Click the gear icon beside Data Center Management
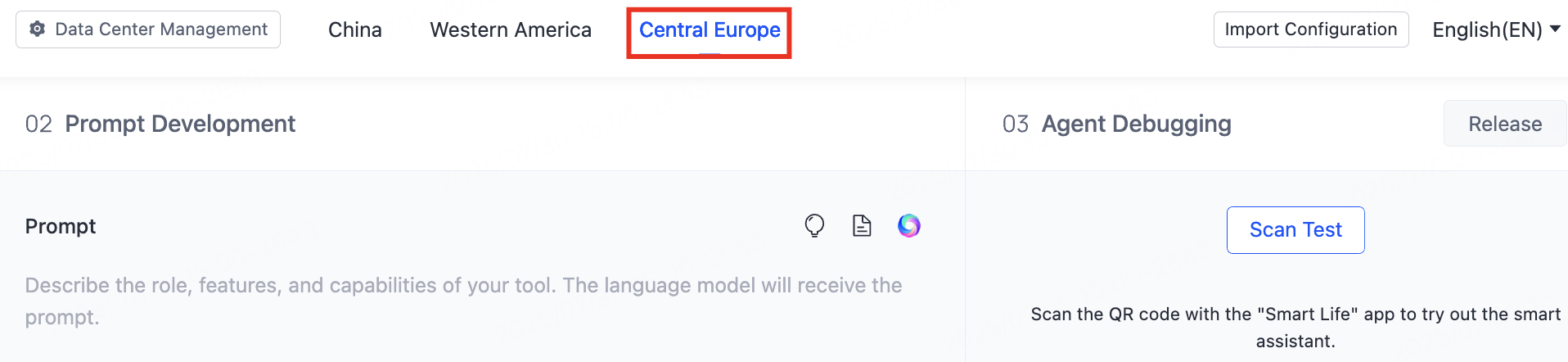Image resolution: width=1568 pixels, height=362 pixels. 37,29
